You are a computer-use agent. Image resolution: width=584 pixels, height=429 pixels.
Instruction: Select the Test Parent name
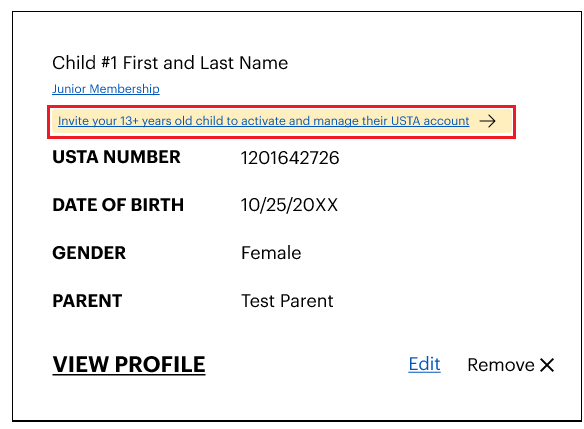(287, 301)
